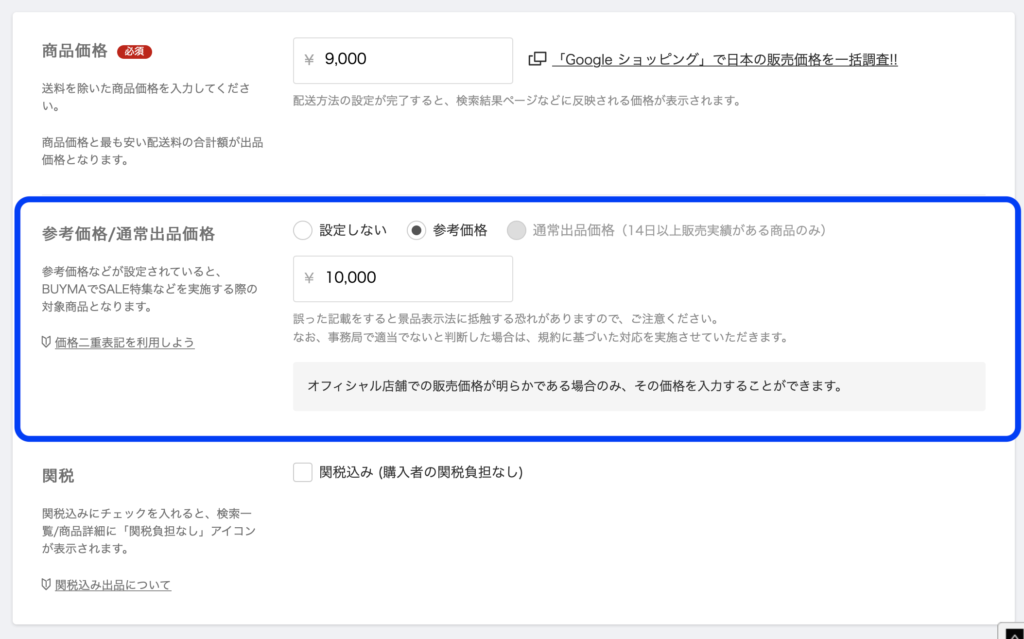This screenshot has width=1024, height=639.
Task: Open the 価格二重表記を利用しよう link
Action: pyautogui.click(x=125, y=343)
